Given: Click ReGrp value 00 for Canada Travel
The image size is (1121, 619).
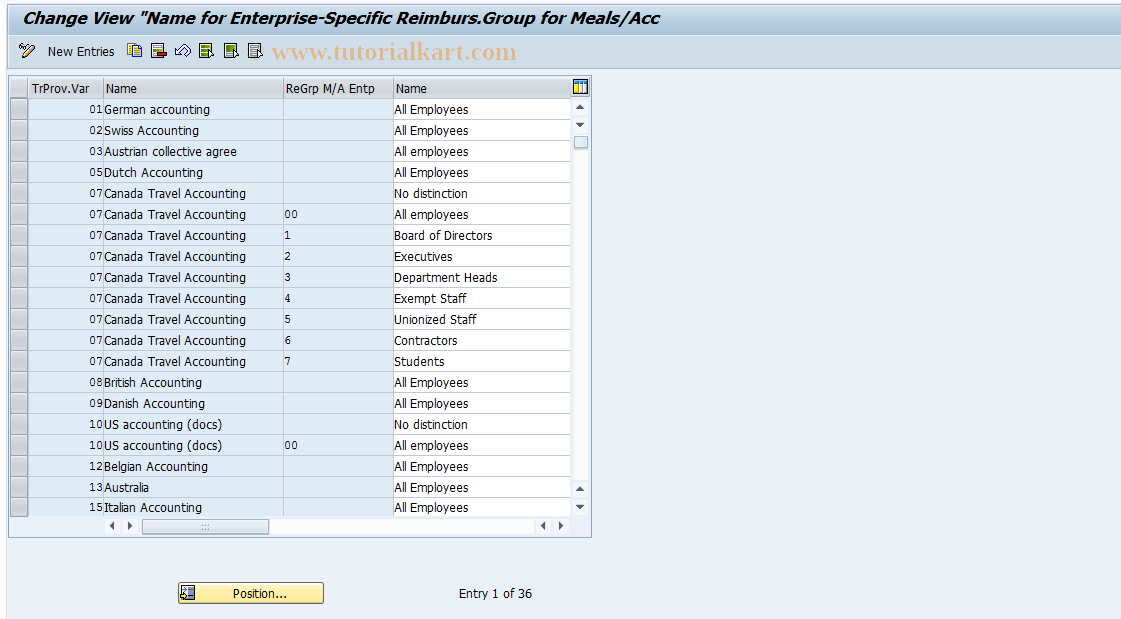Looking at the screenshot, I should tap(338, 214).
